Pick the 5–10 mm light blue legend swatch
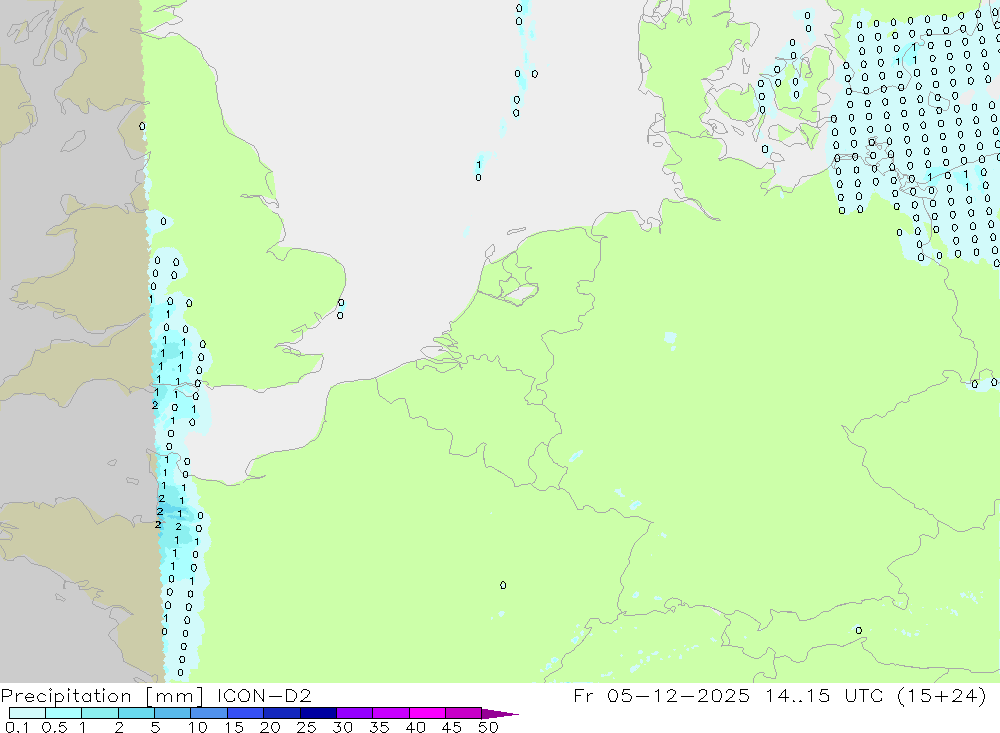Viewport: 1000px width, 733px height. click(173, 713)
